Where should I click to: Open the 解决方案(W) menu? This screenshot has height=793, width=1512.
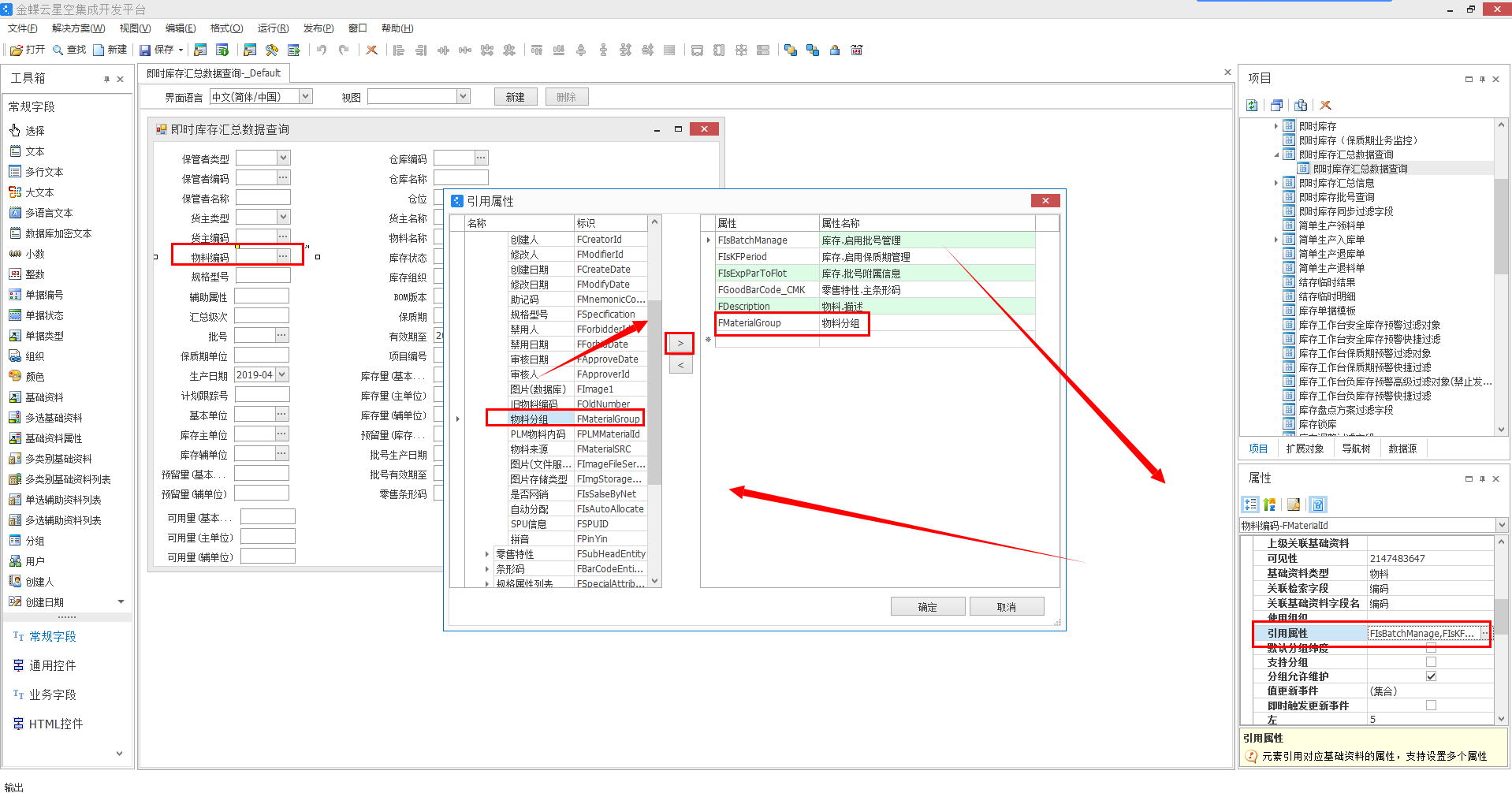coord(78,28)
